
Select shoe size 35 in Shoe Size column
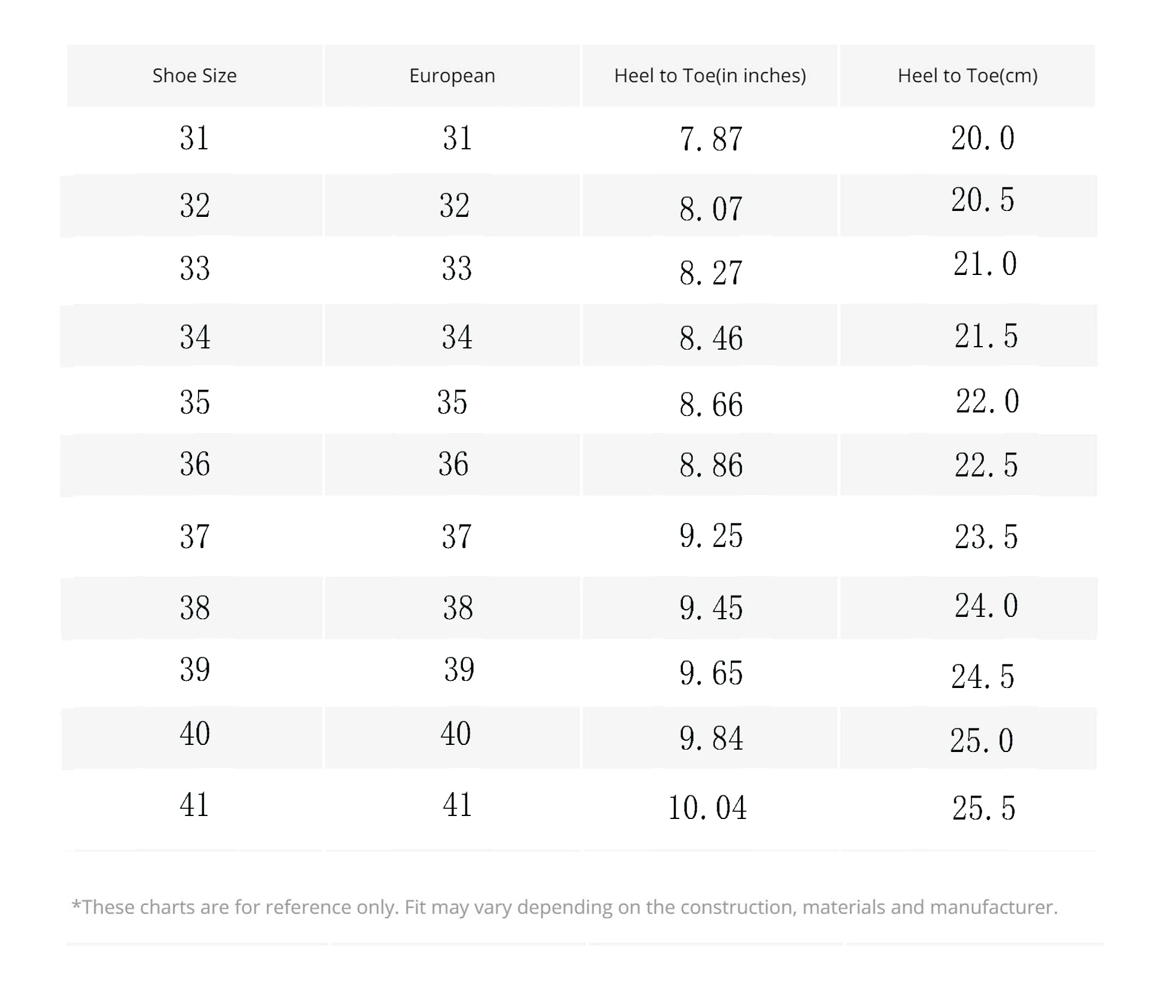[x=195, y=402]
